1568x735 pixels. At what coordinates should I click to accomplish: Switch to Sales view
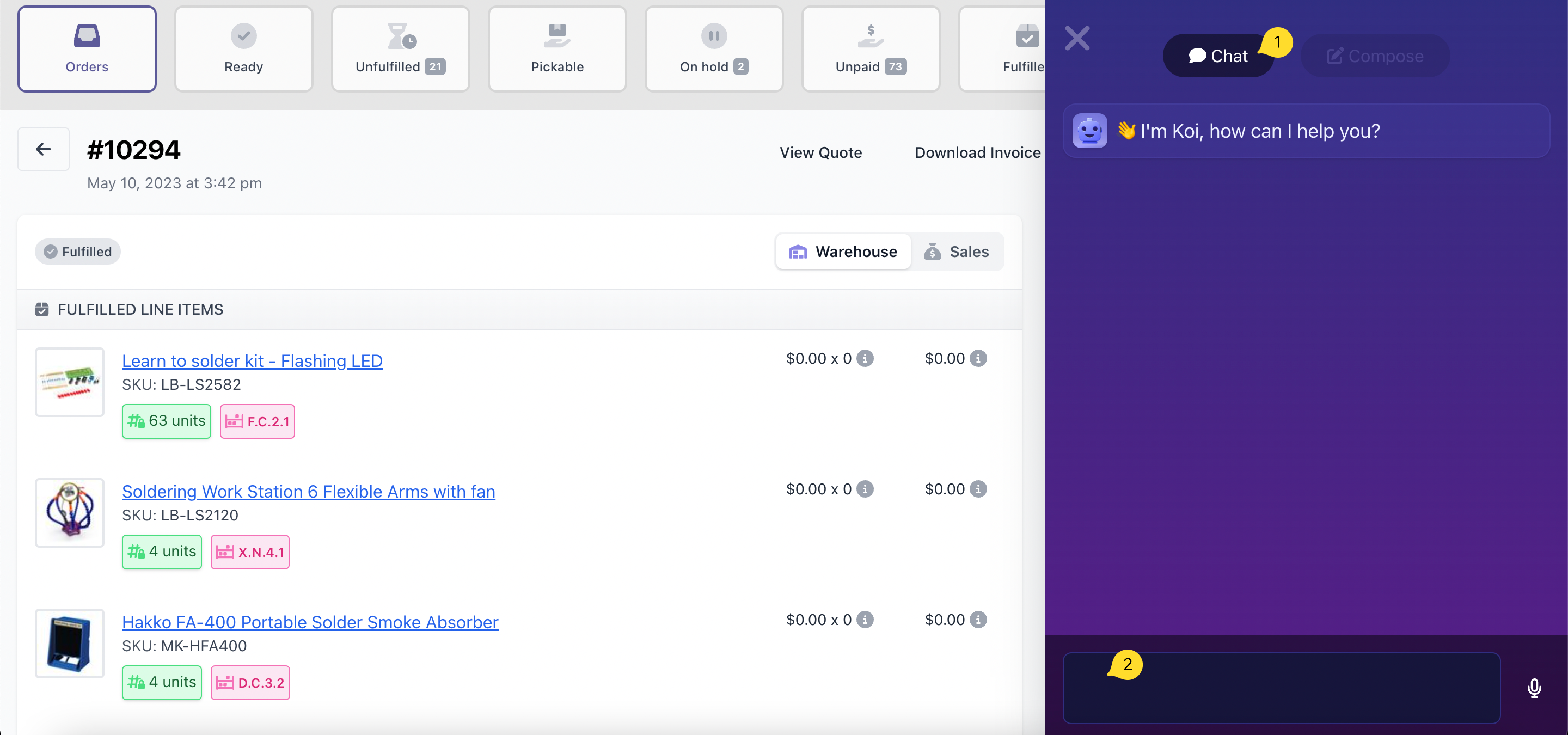point(956,252)
